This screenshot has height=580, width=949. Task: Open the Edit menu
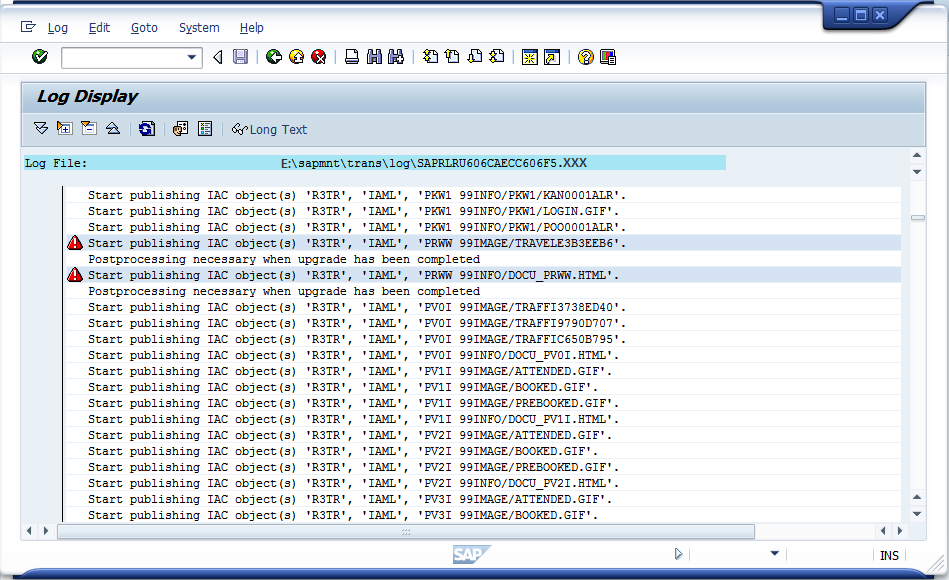(x=99, y=28)
